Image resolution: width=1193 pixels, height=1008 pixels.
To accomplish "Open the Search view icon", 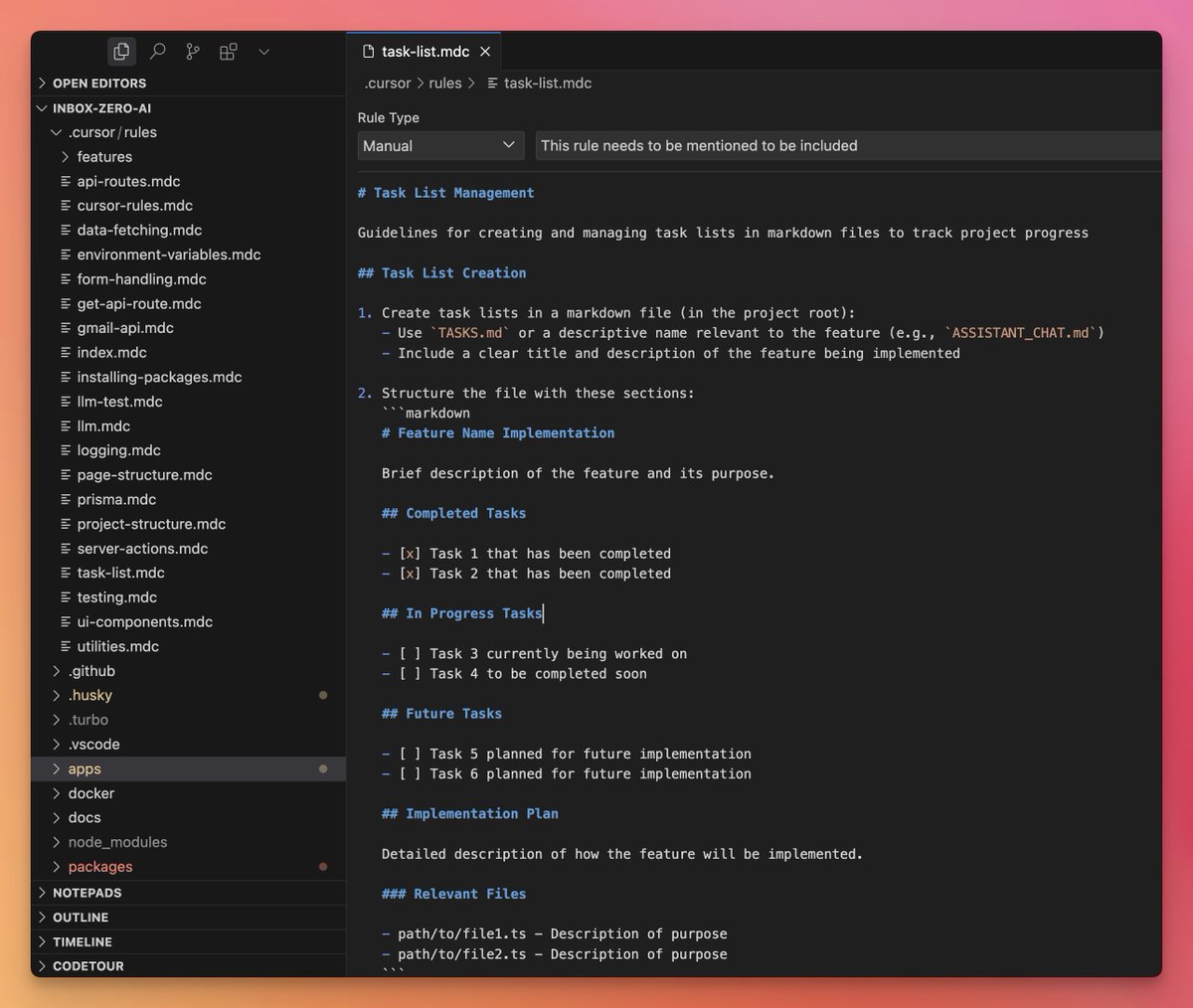I will coord(157,51).
